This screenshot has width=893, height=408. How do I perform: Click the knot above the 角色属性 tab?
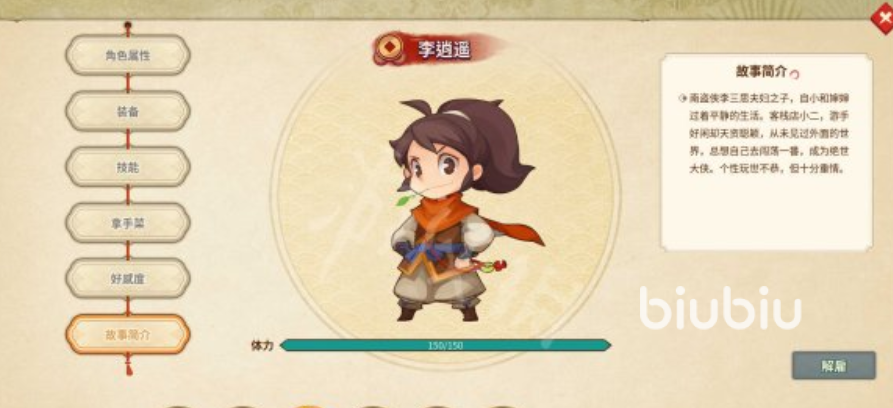128,26
